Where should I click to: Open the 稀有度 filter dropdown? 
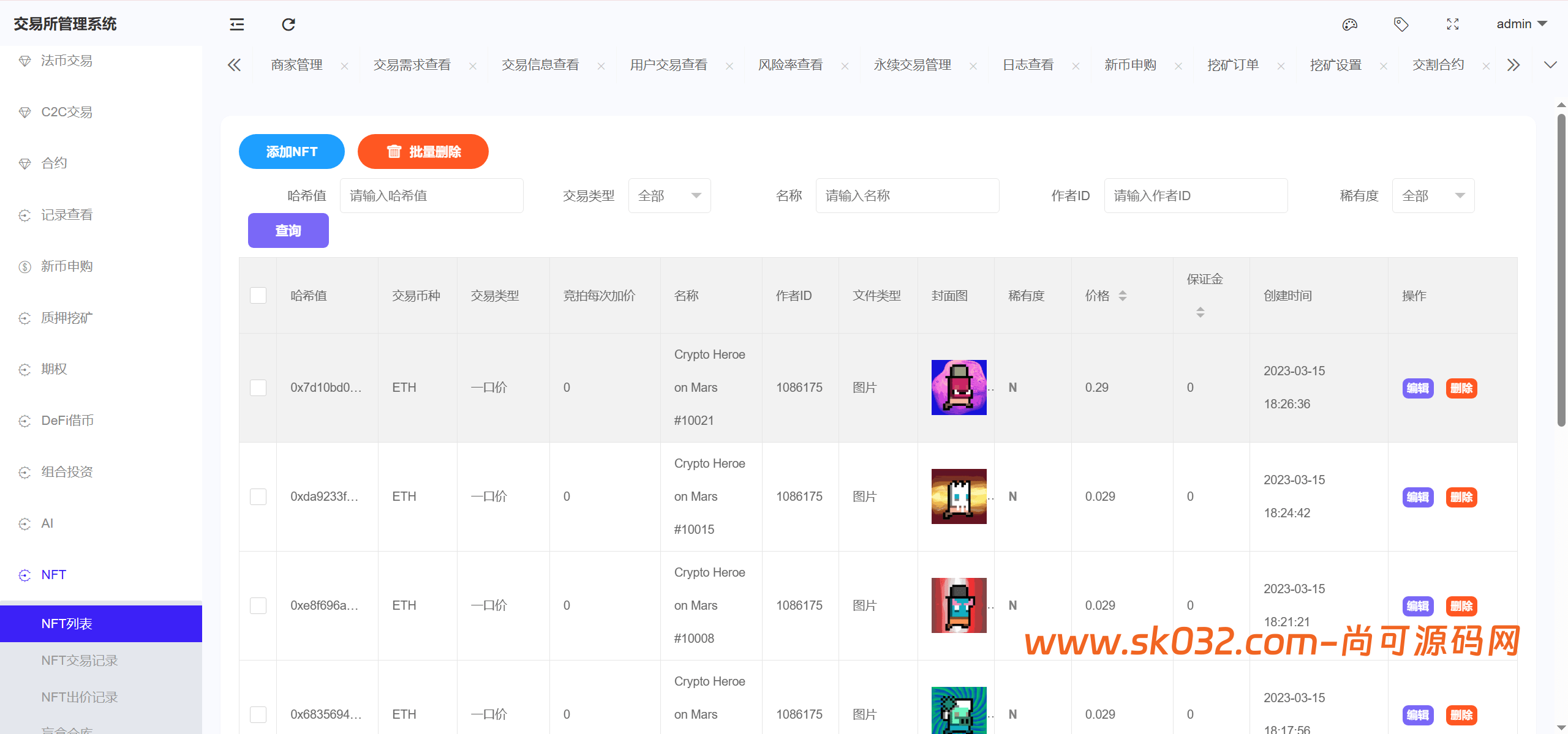(x=1433, y=195)
